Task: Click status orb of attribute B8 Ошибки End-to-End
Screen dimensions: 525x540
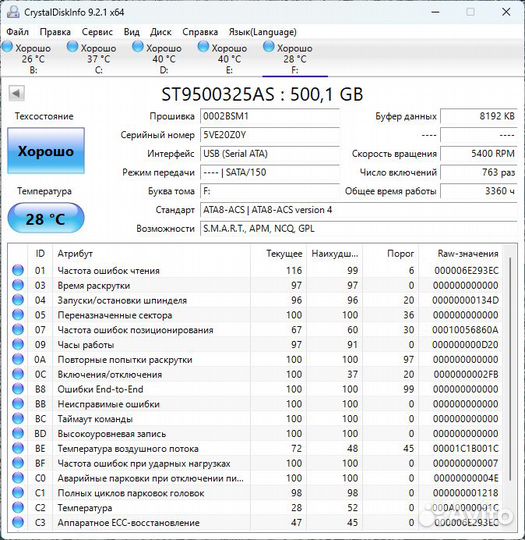Action: pyautogui.click(x=18, y=389)
